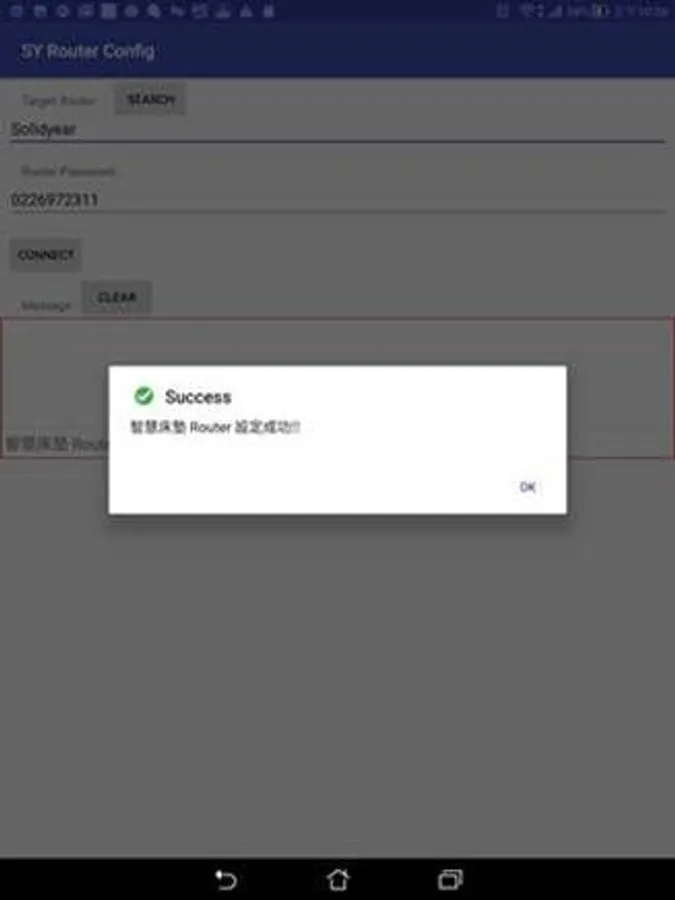Viewport: 675px width, 900px height.
Task: Tap the Android home navigation icon
Action: pyautogui.click(x=338, y=879)
